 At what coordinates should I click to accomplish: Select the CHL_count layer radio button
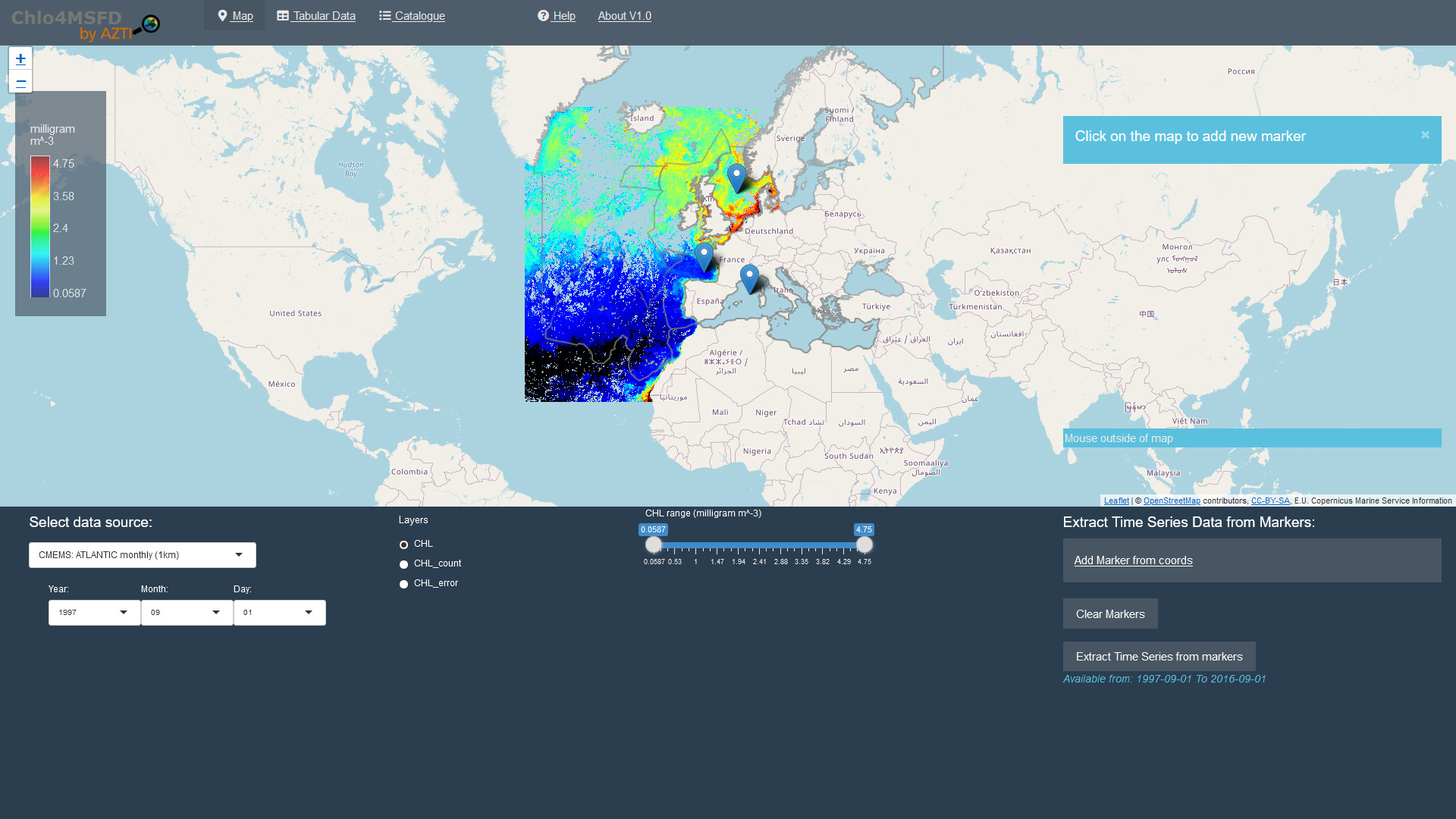[403, 564]
